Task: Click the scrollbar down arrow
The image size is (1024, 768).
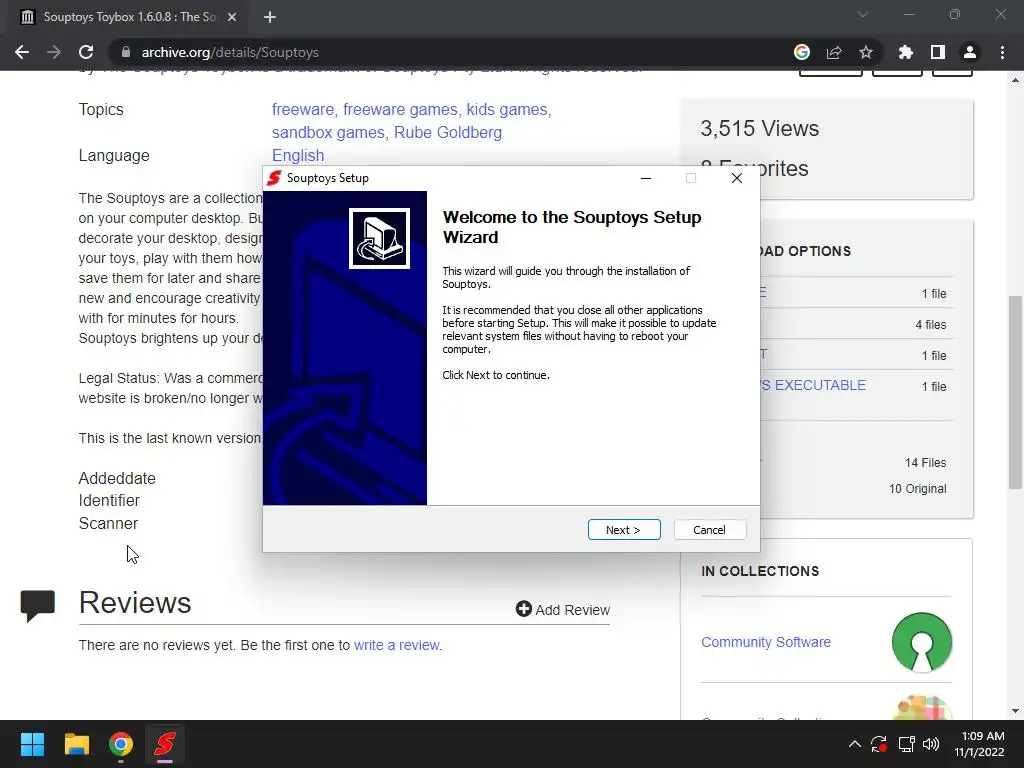Action: 1015,711
